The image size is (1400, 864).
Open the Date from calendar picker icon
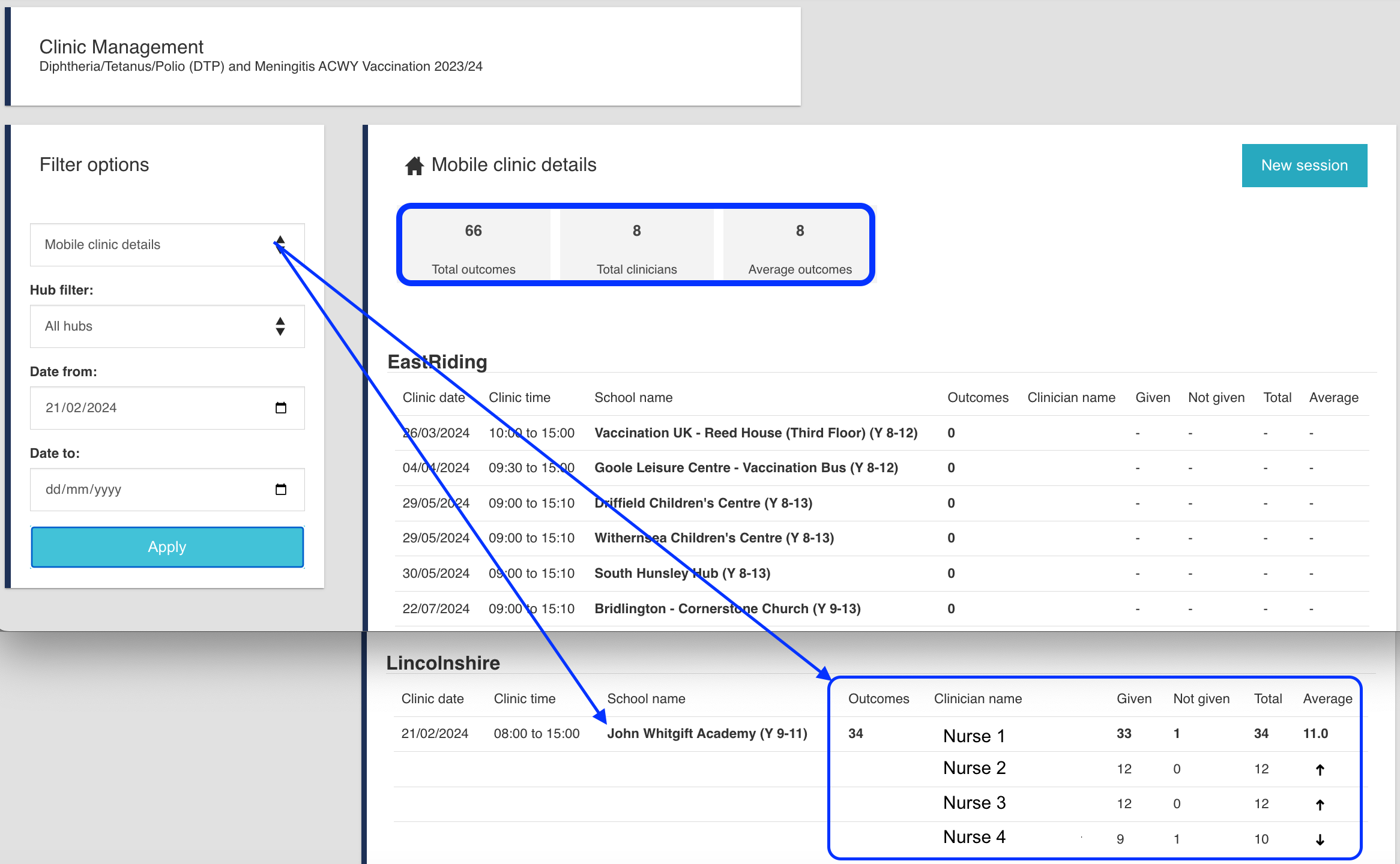tap(280, 408)
